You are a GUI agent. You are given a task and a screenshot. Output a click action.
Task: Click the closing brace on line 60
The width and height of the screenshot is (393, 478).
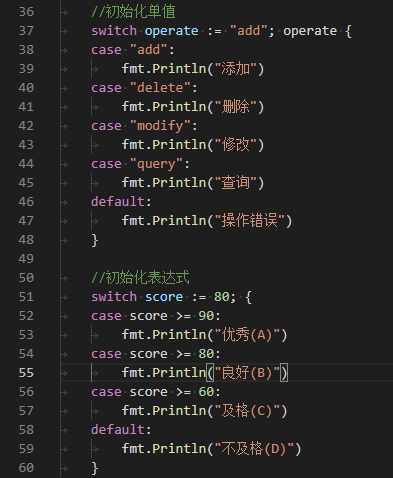click(95, 468)
